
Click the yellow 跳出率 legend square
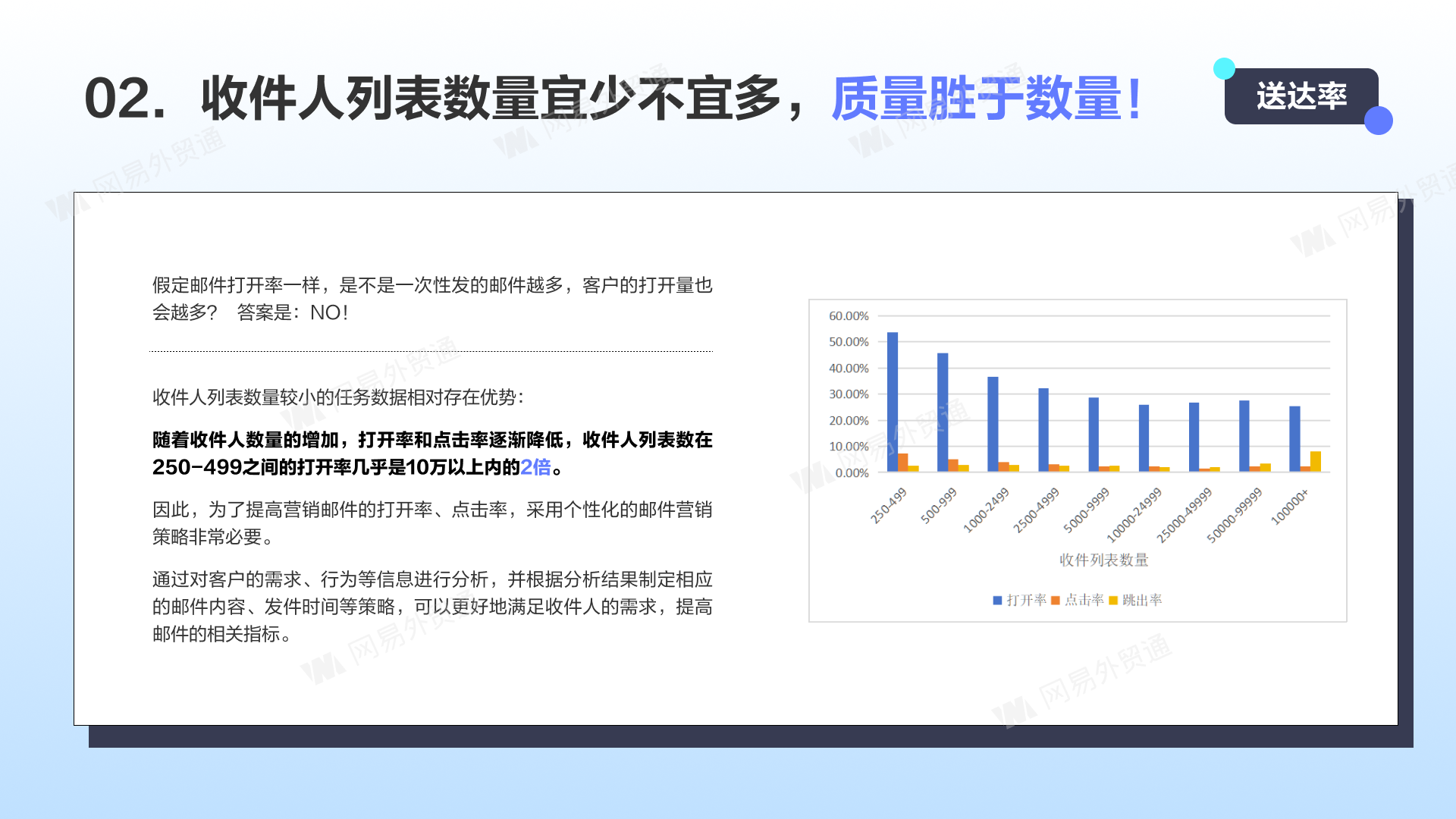pos(1113,601)
